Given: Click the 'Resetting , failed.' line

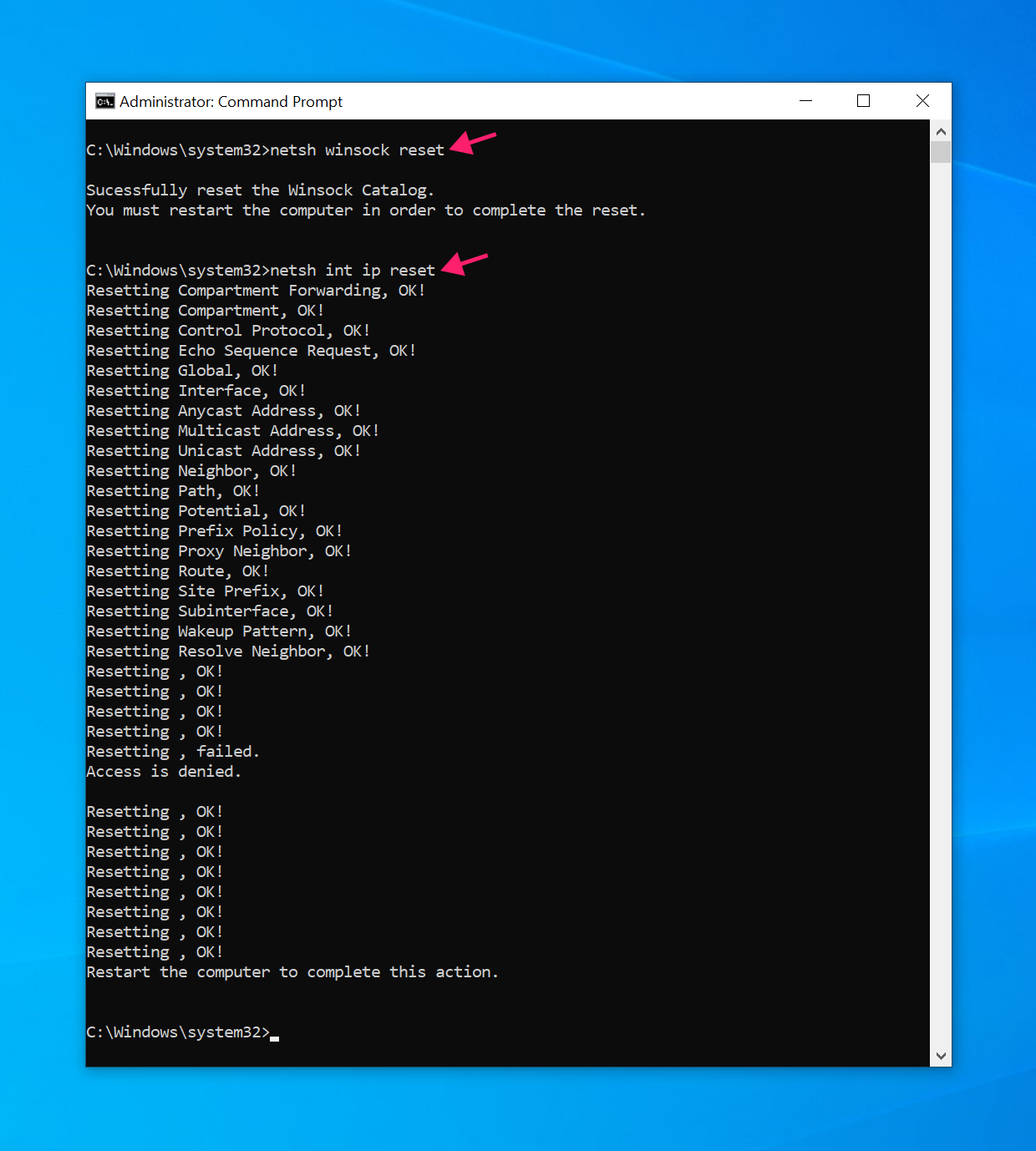Looking at the screenshot, I should (173, 752).
